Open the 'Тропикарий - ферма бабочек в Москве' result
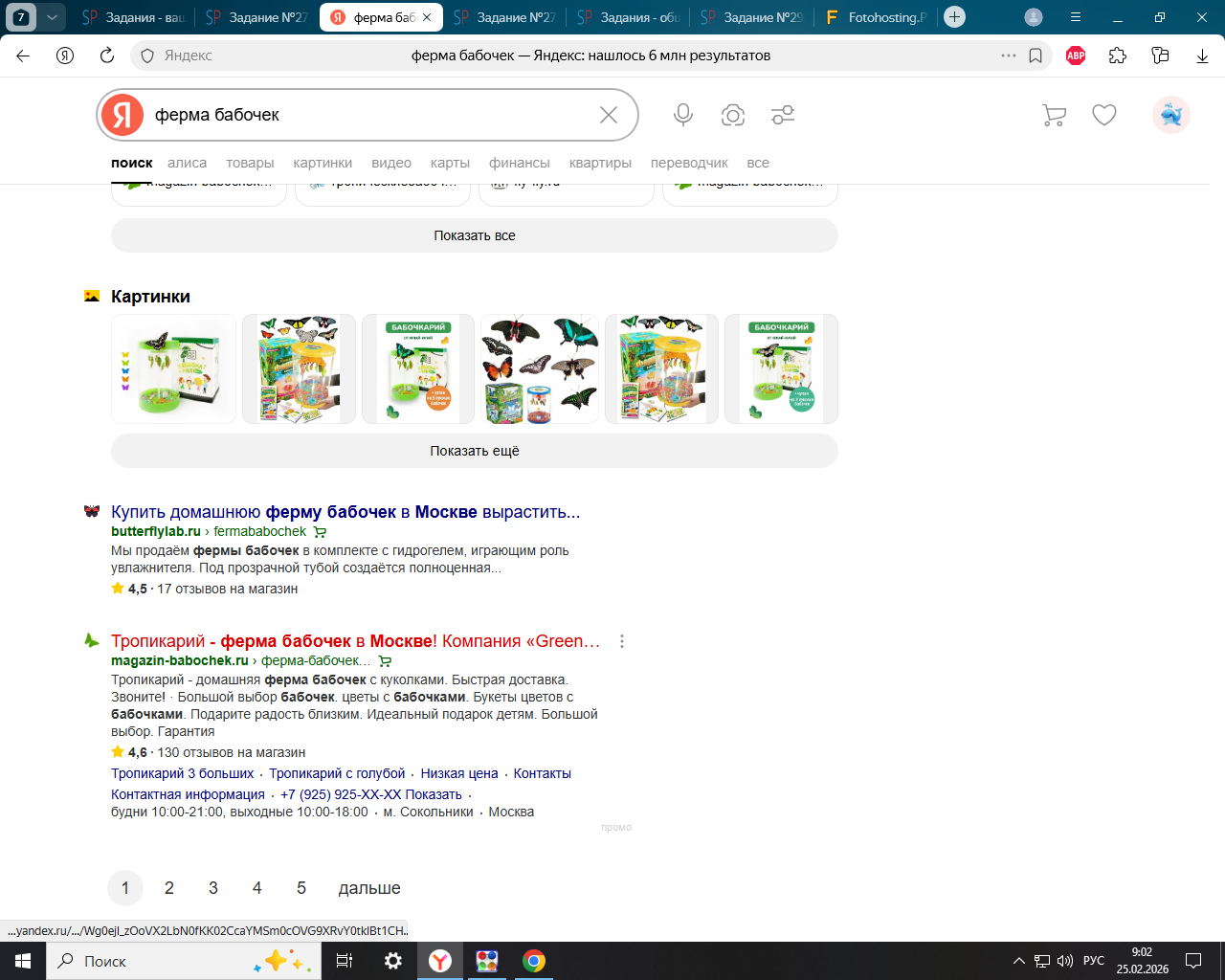 pos(356,641)
